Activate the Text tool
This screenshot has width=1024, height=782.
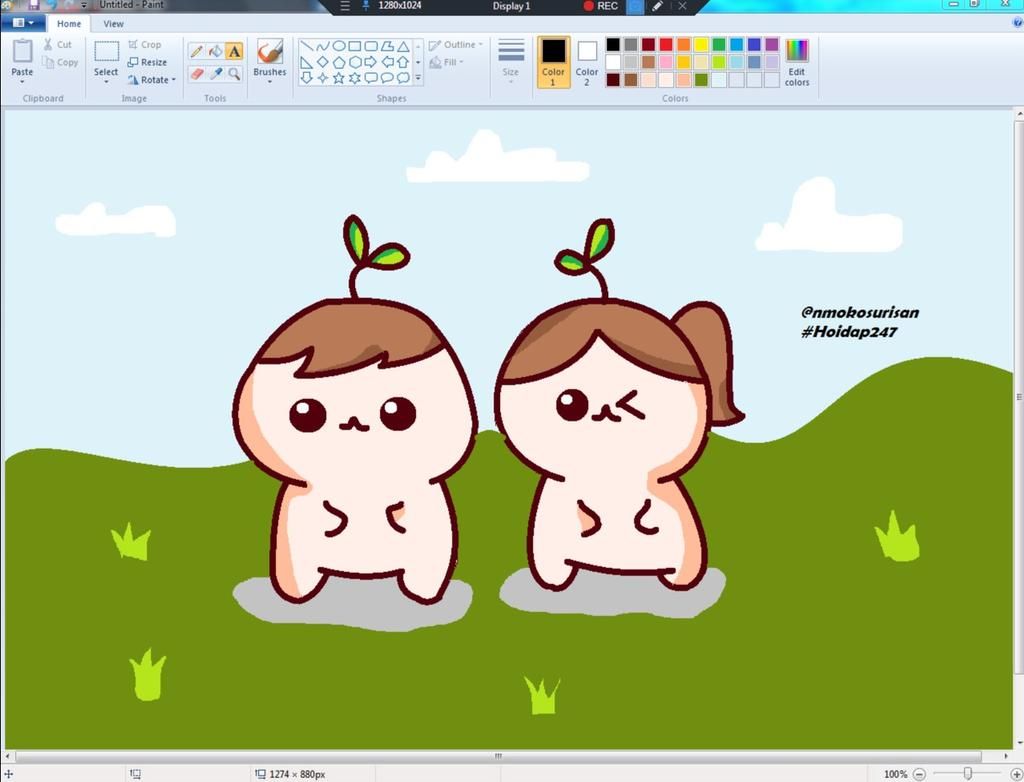pos(234,51)
